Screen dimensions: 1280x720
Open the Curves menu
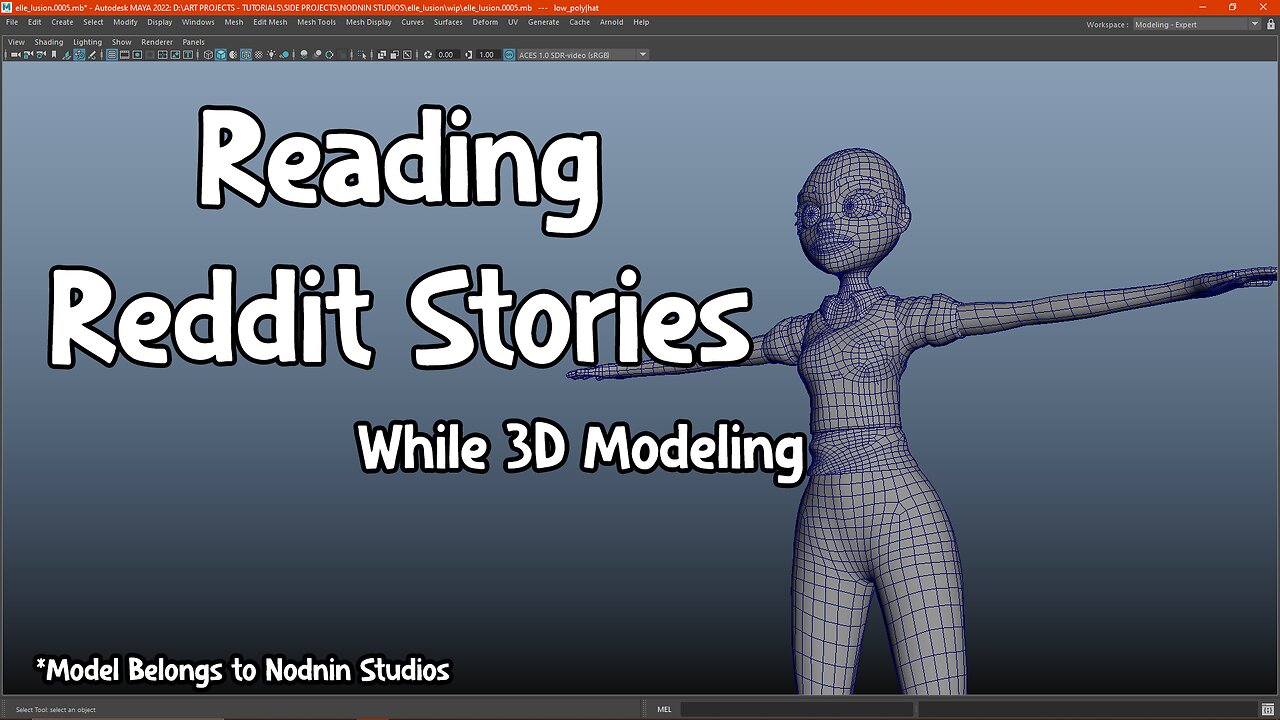412,22
